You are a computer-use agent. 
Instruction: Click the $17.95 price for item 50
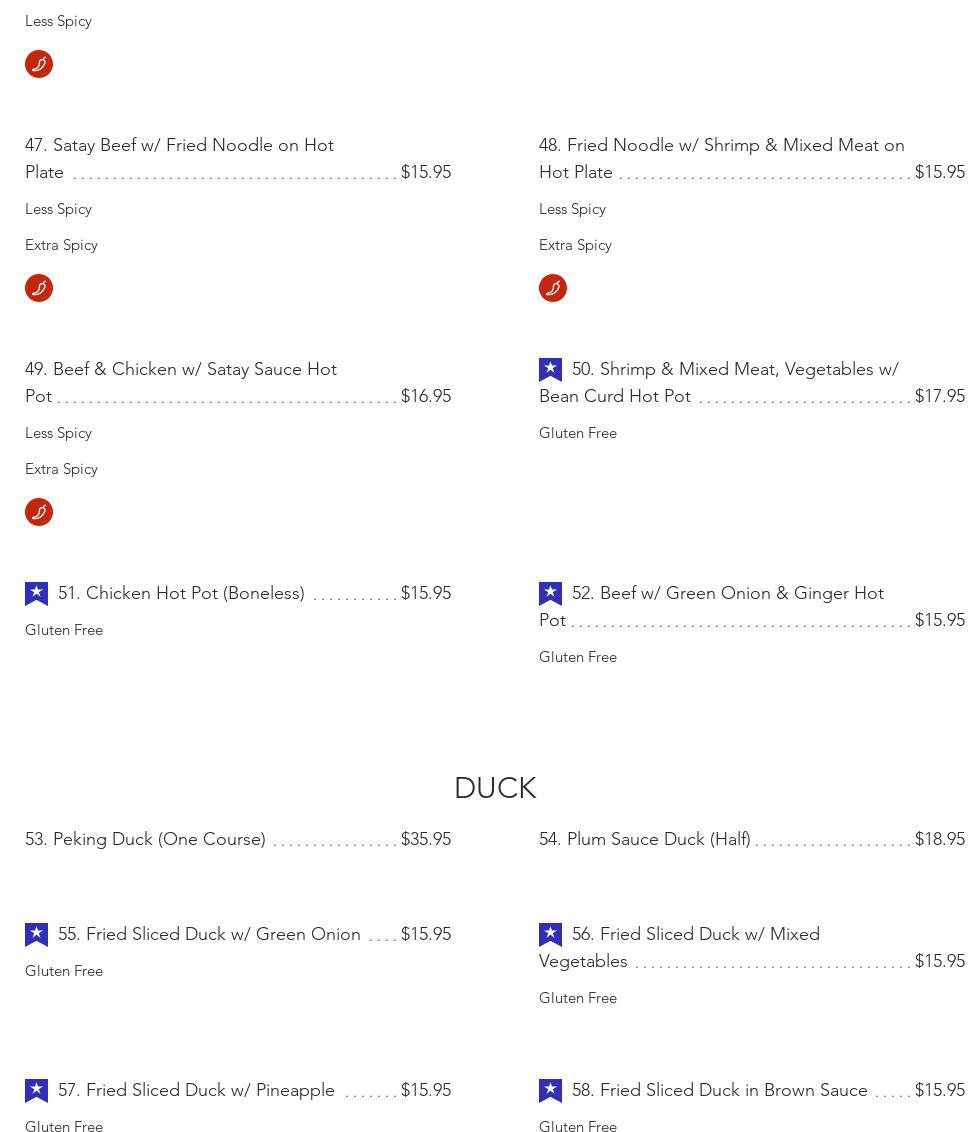point(939,396)
